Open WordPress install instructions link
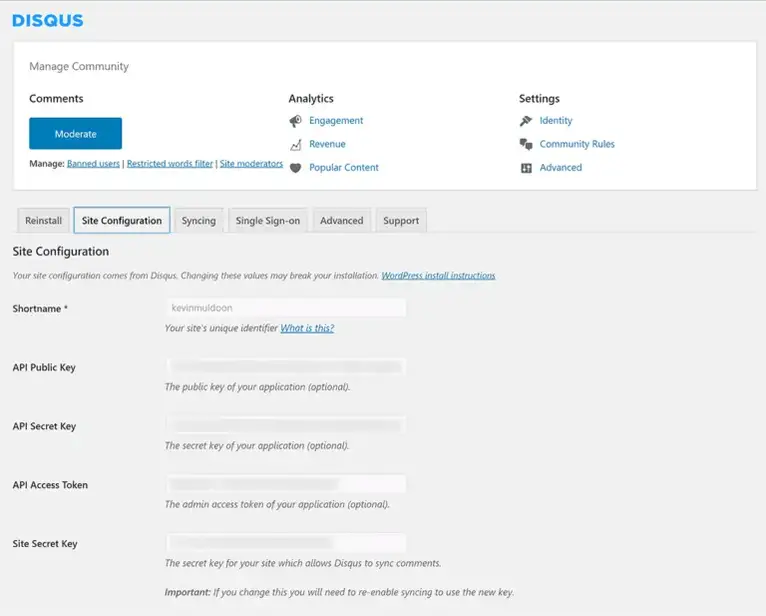The image size is (766, 616). click(x=438, y=276)
